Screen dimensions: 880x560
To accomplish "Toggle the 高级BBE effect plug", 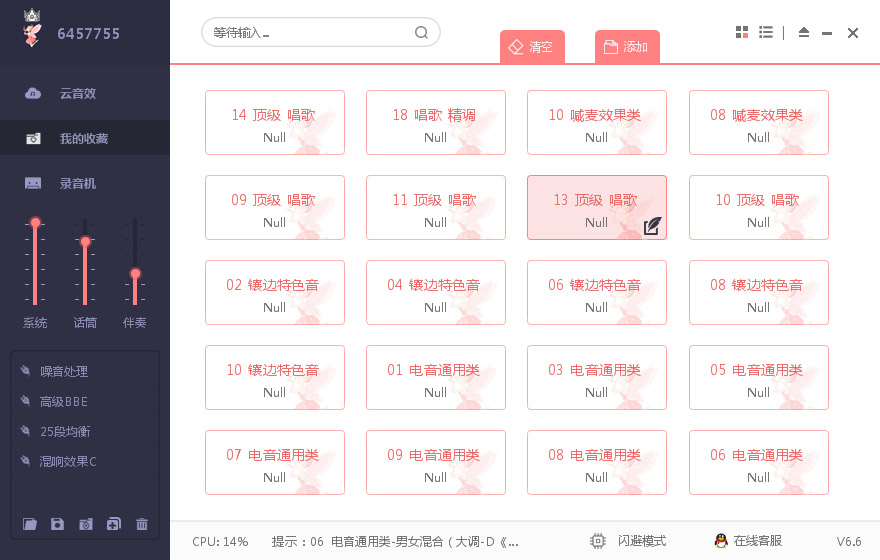I will [25, 401].
